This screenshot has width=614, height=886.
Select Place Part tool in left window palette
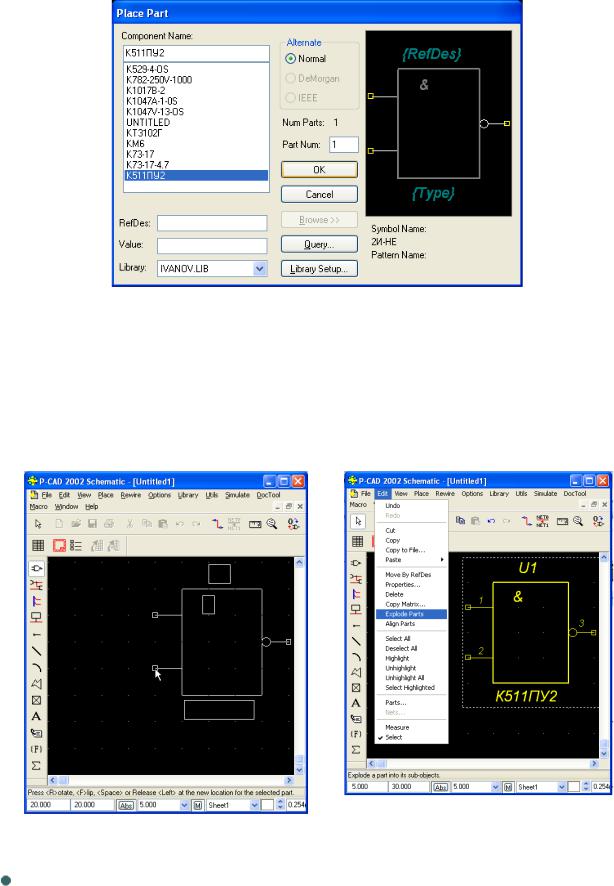tap(37, 568)
